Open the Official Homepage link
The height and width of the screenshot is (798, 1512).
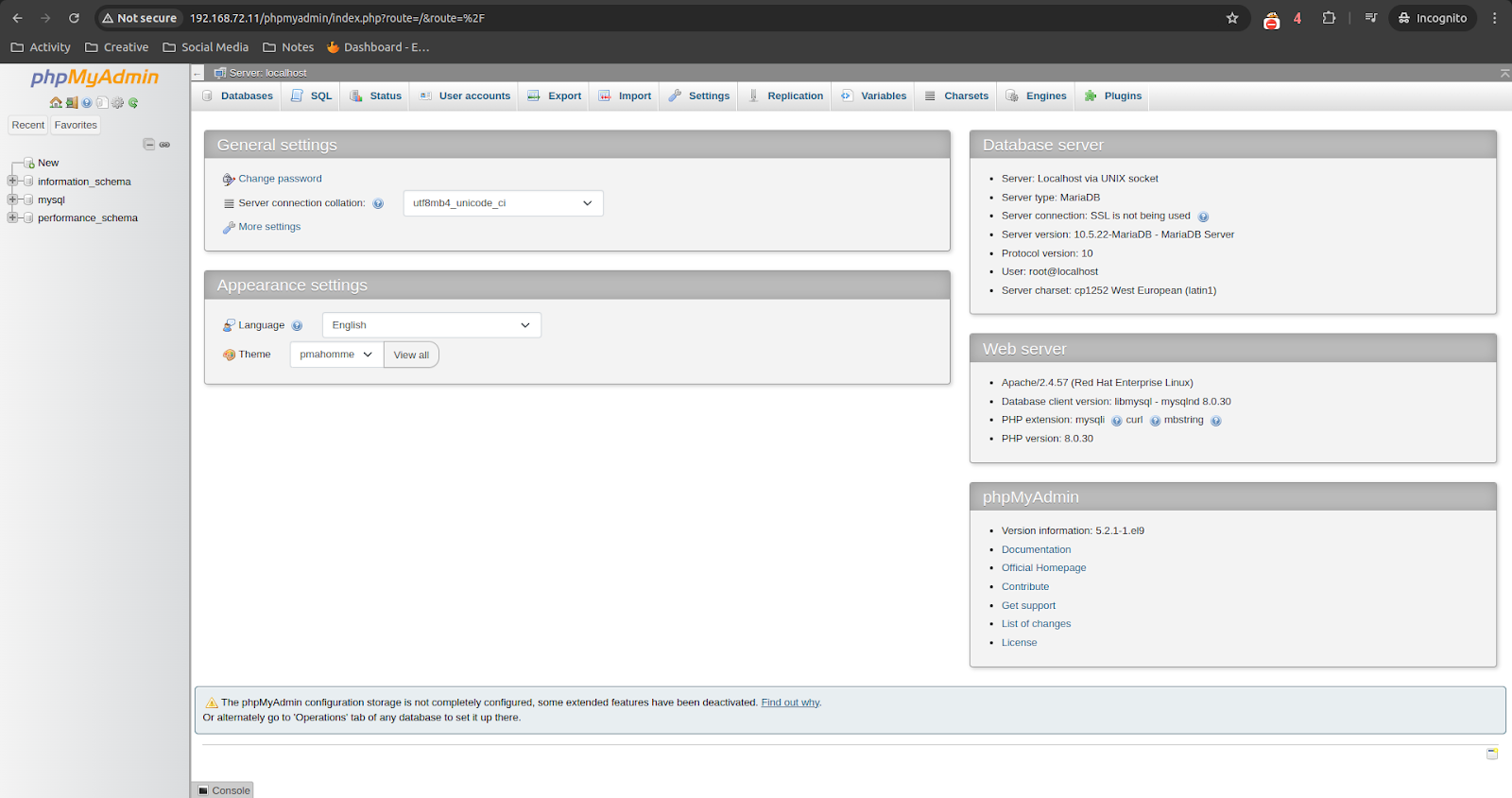pos(1043,568)
